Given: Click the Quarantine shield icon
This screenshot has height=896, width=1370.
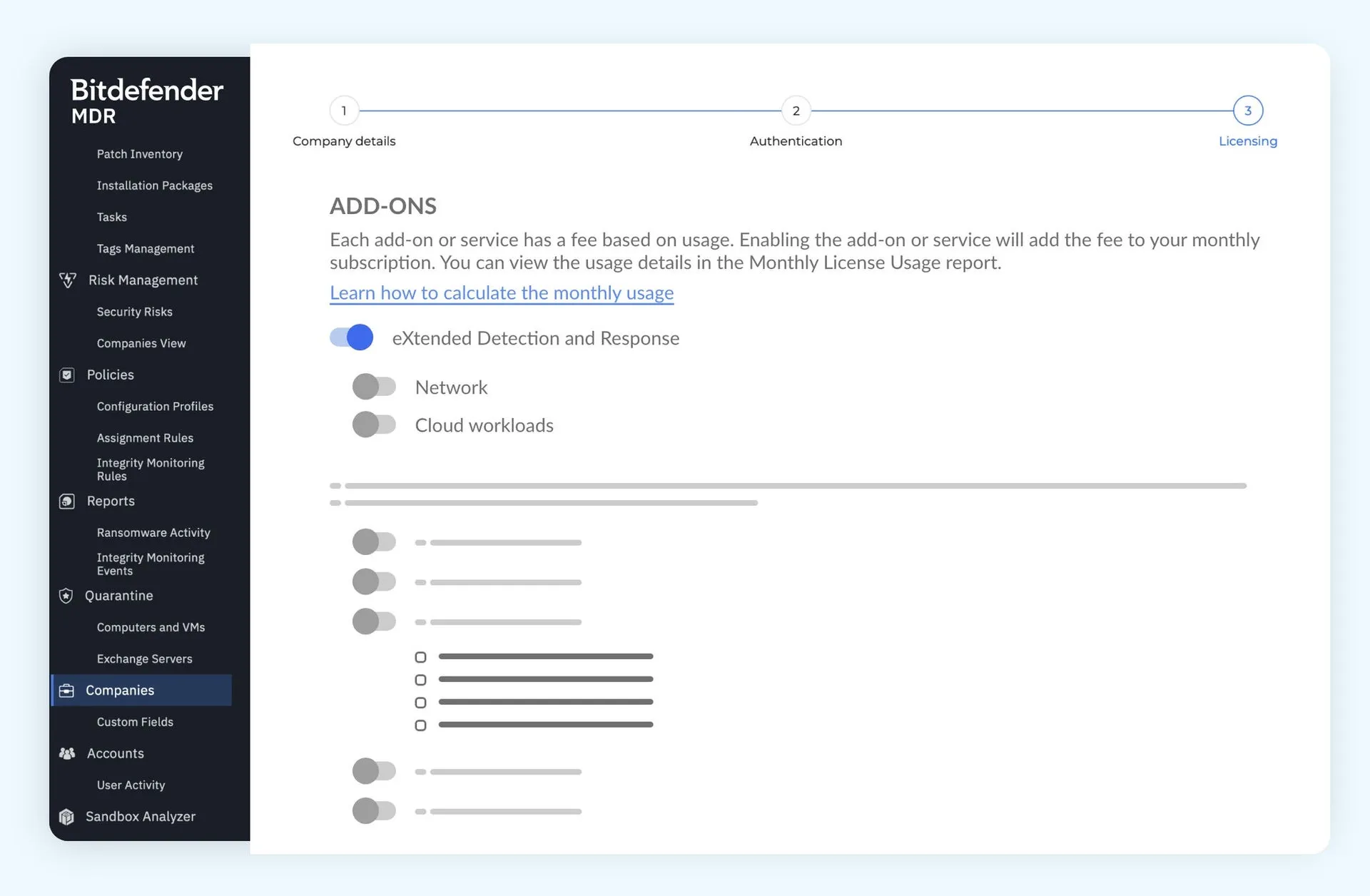Looking at the screenshot, I should (x=66, y=596).
